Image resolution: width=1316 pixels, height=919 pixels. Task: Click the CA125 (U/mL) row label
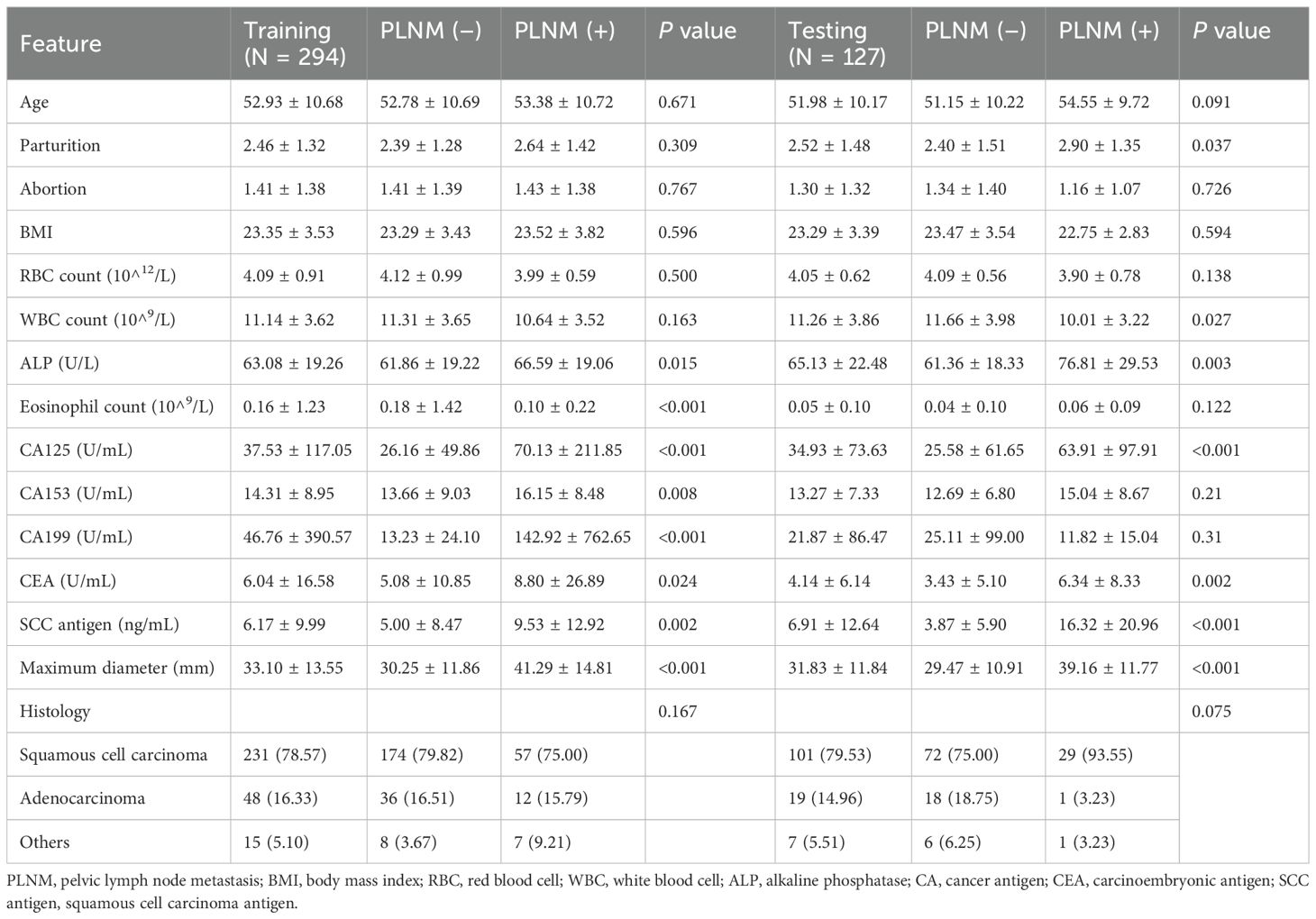coord(76,450)
